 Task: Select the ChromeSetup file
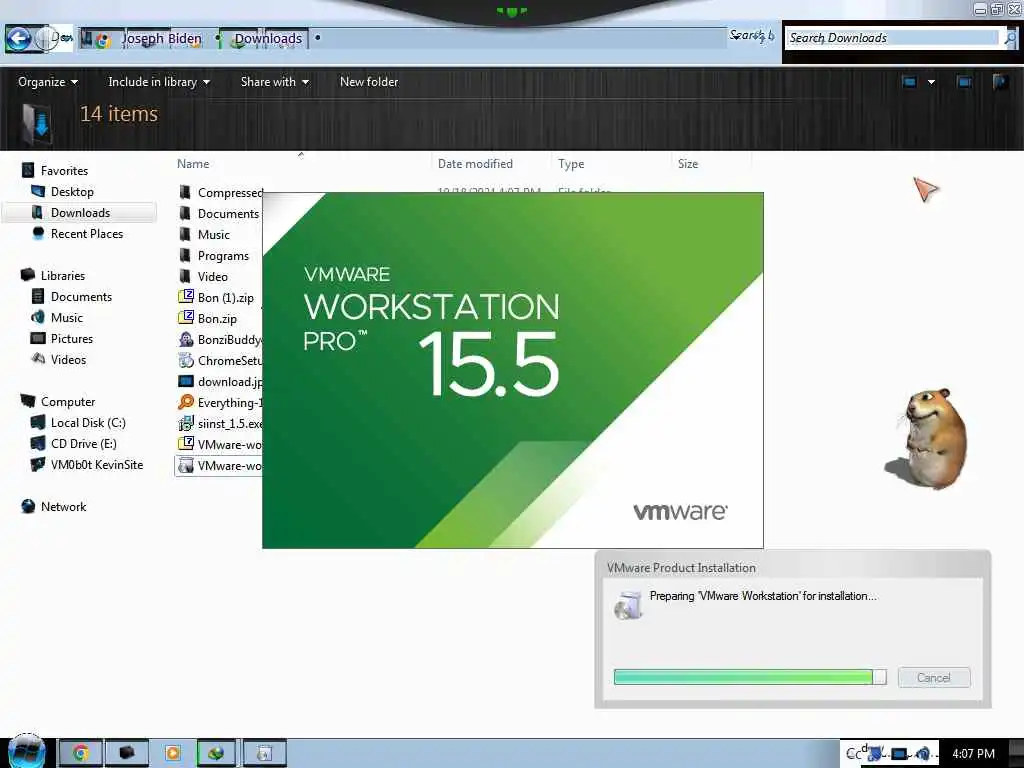coord(219,360)
